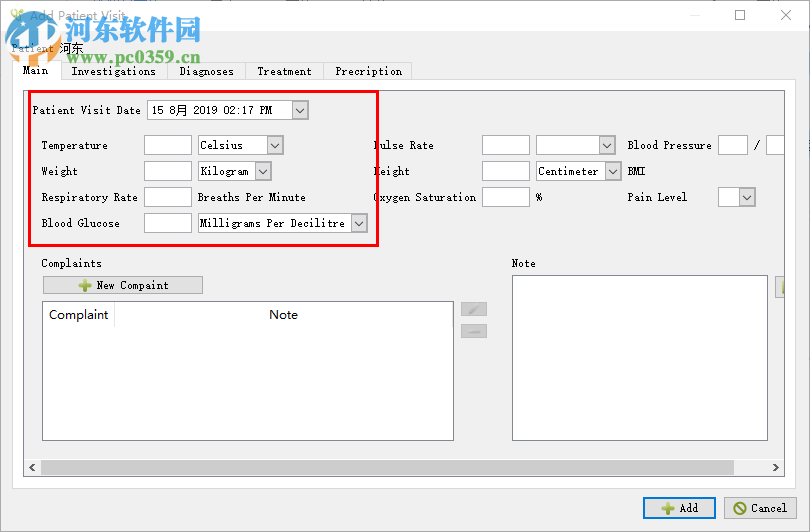Open the Investigations tab
The height and width of the screenshot is (532, 810).
[x=114, y=71]
